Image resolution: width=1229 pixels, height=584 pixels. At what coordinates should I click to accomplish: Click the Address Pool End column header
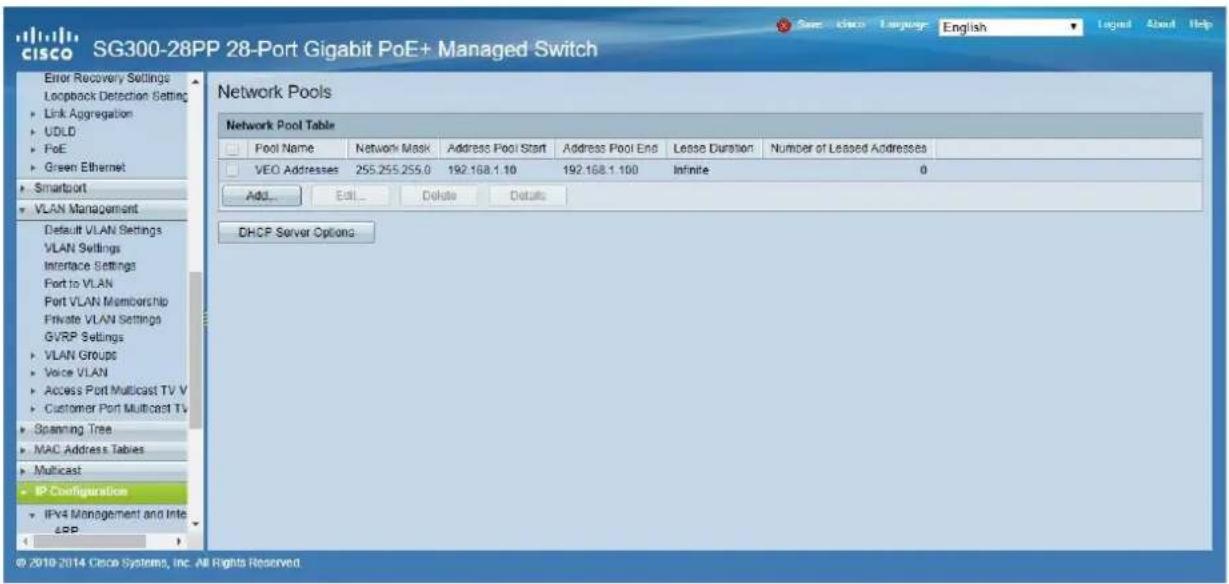coord(610,149)
